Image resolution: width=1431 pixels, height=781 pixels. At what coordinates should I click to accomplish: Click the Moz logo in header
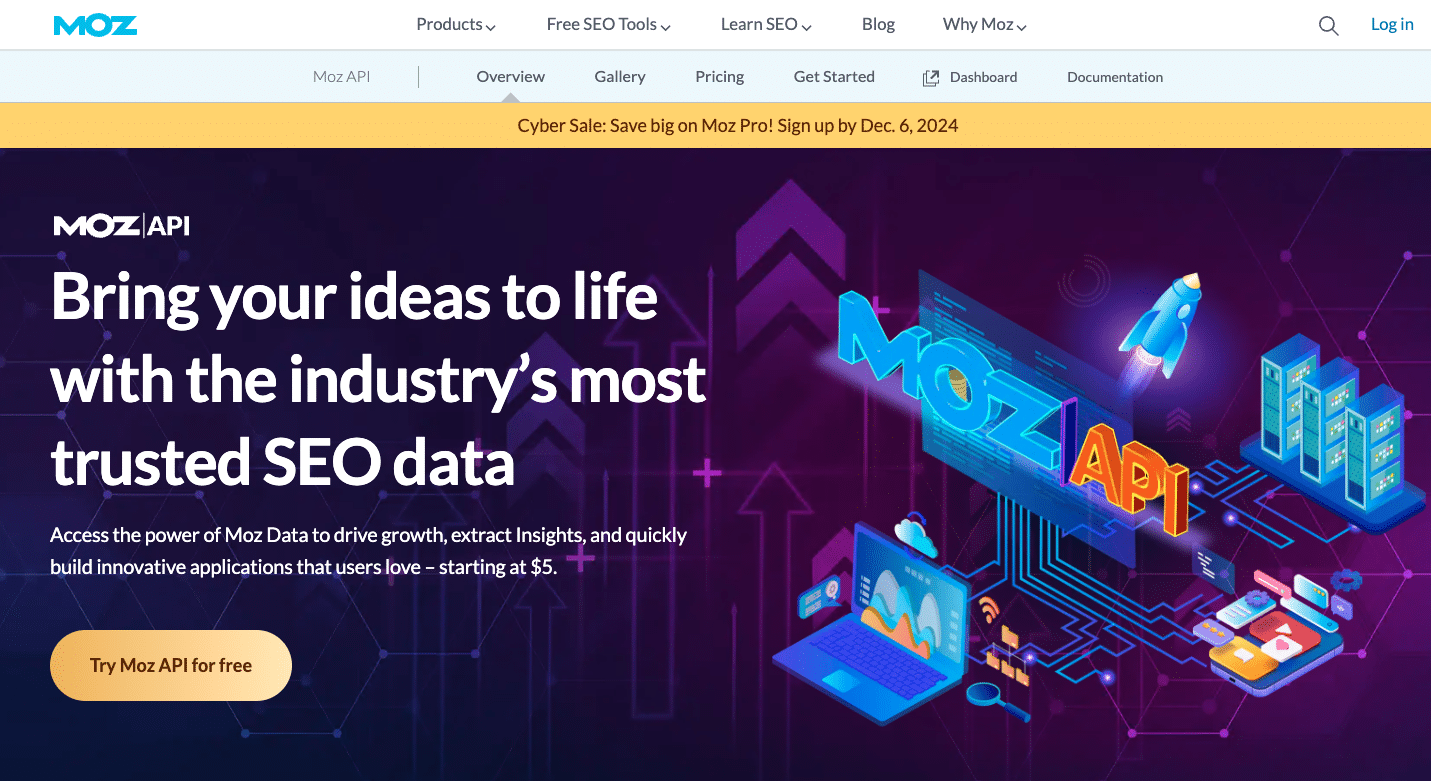point(95,25)
